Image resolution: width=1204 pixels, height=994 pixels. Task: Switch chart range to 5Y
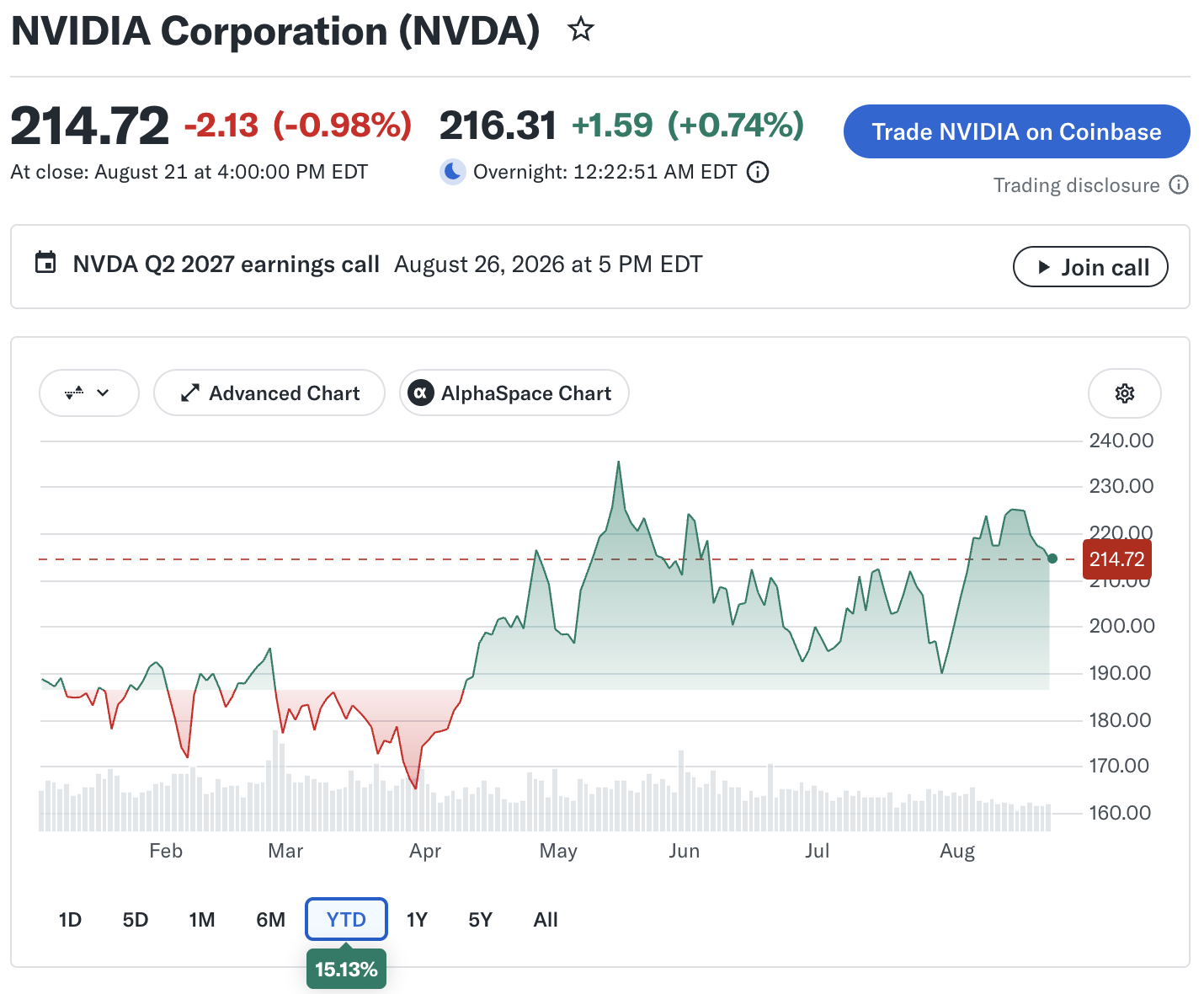[480, 920]
